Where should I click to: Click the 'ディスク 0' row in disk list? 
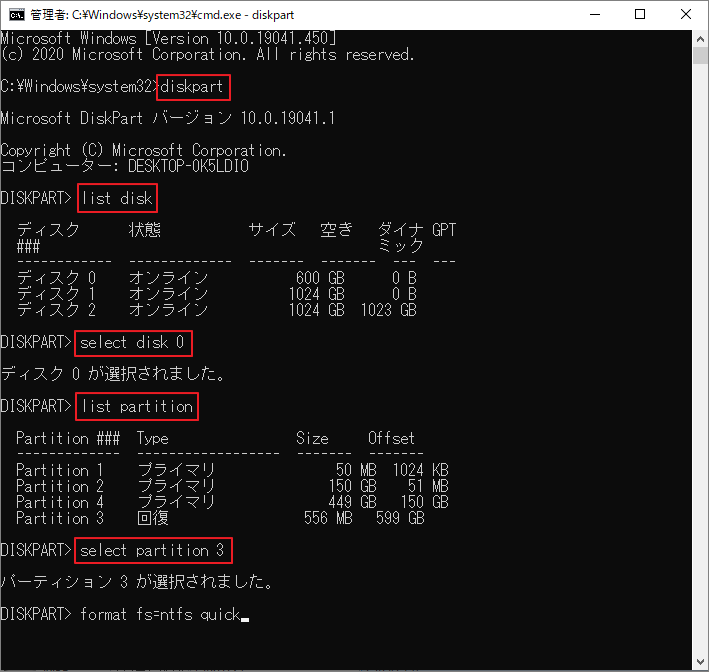pyautogui.click(x=217, y=277)
